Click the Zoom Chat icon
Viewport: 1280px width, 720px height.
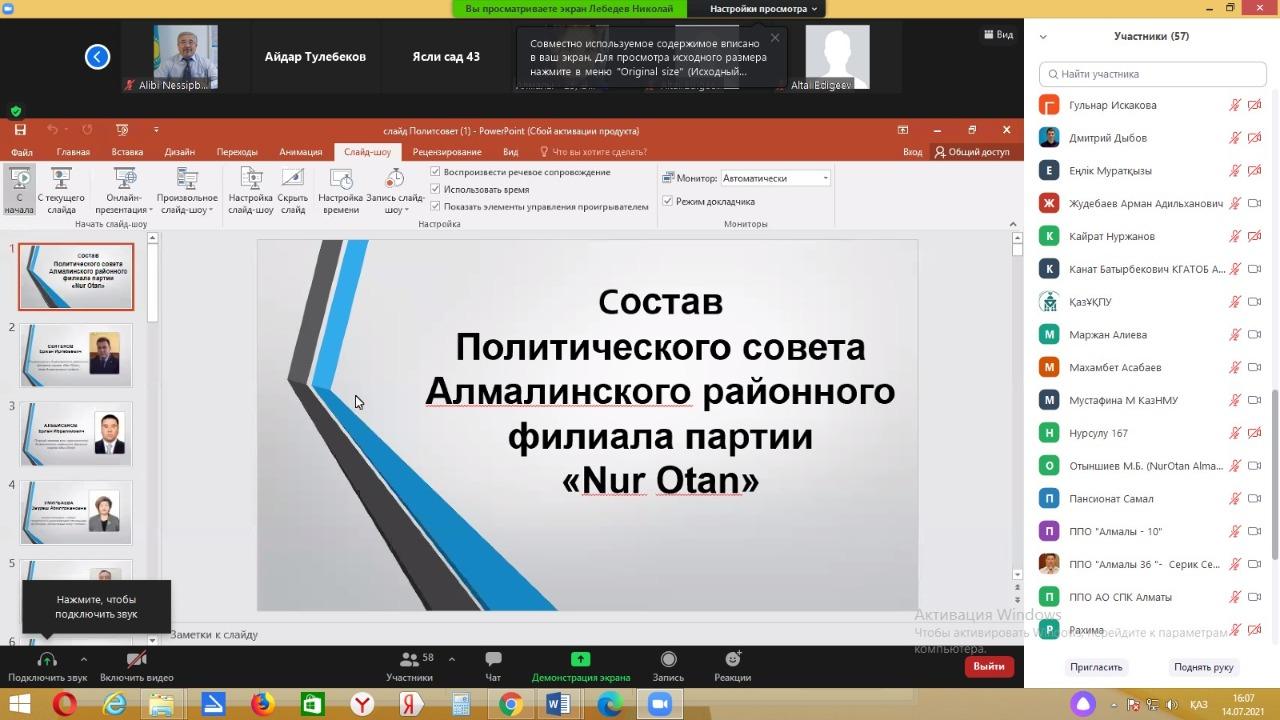[493, 660]
